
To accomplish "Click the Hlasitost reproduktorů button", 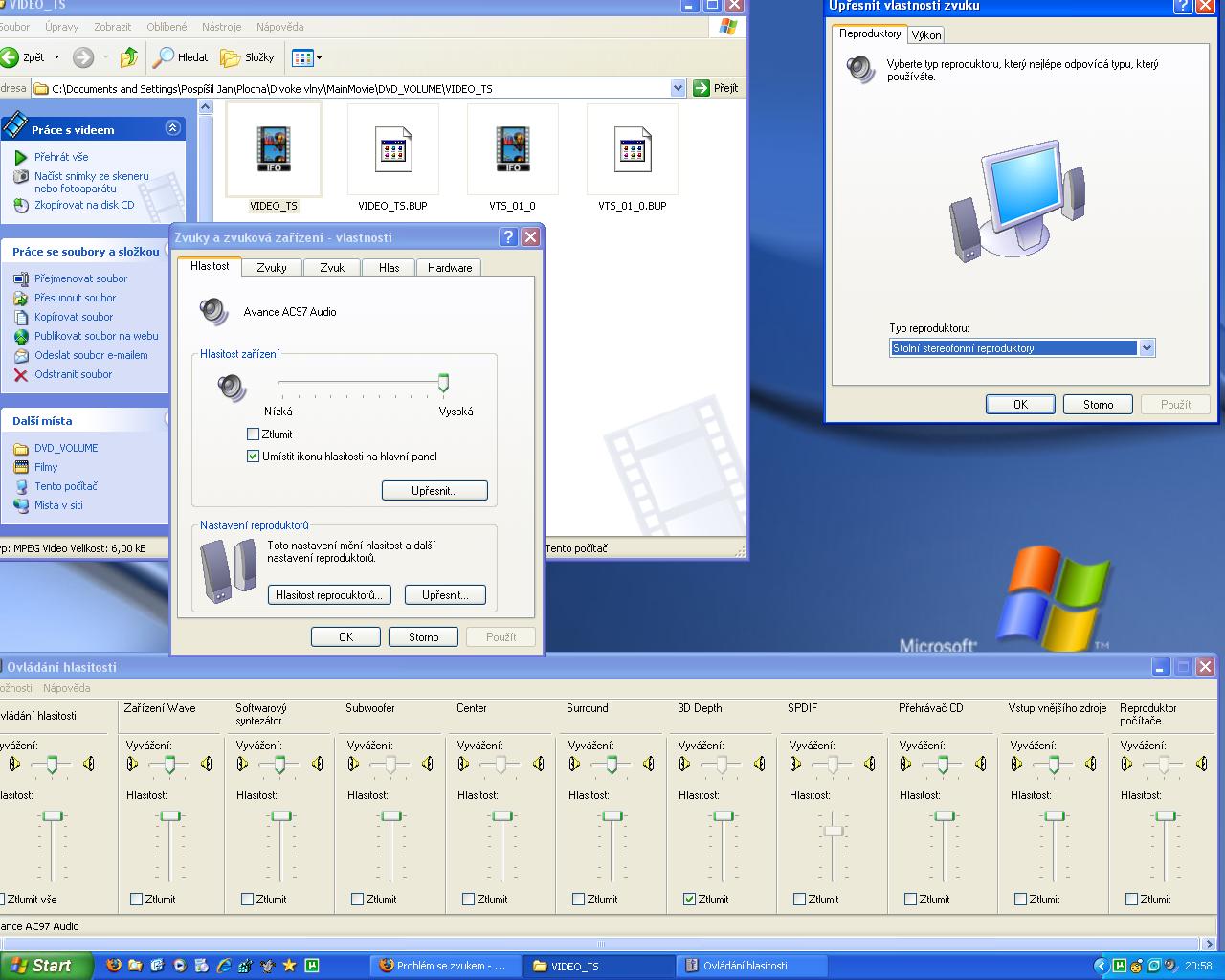I will (328, 595).
